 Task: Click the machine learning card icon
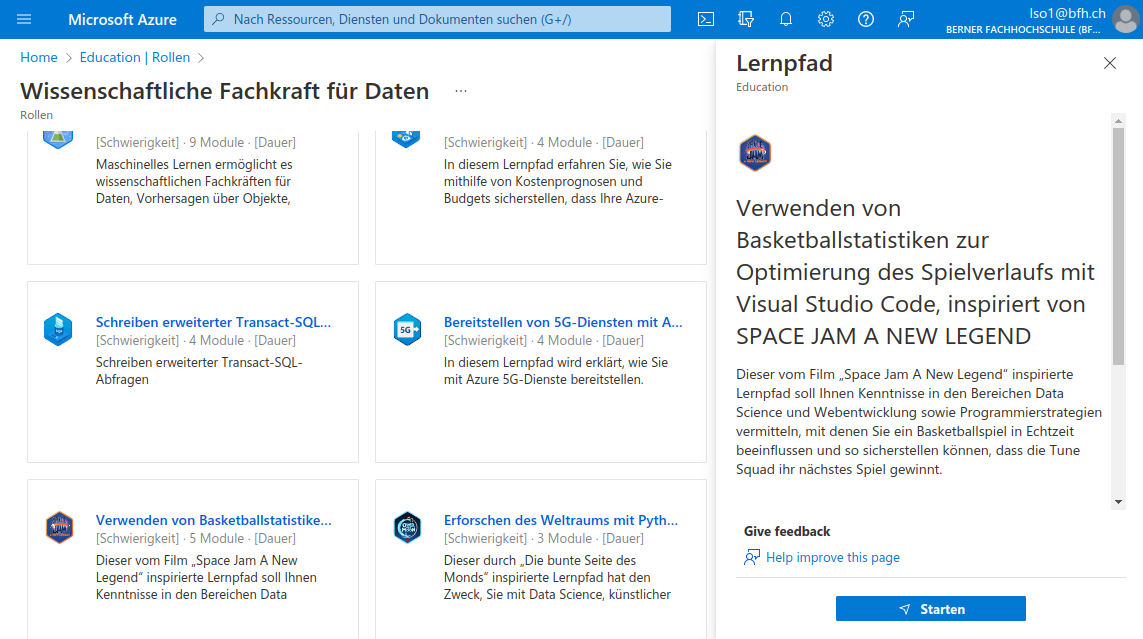(x=58, y=138)
